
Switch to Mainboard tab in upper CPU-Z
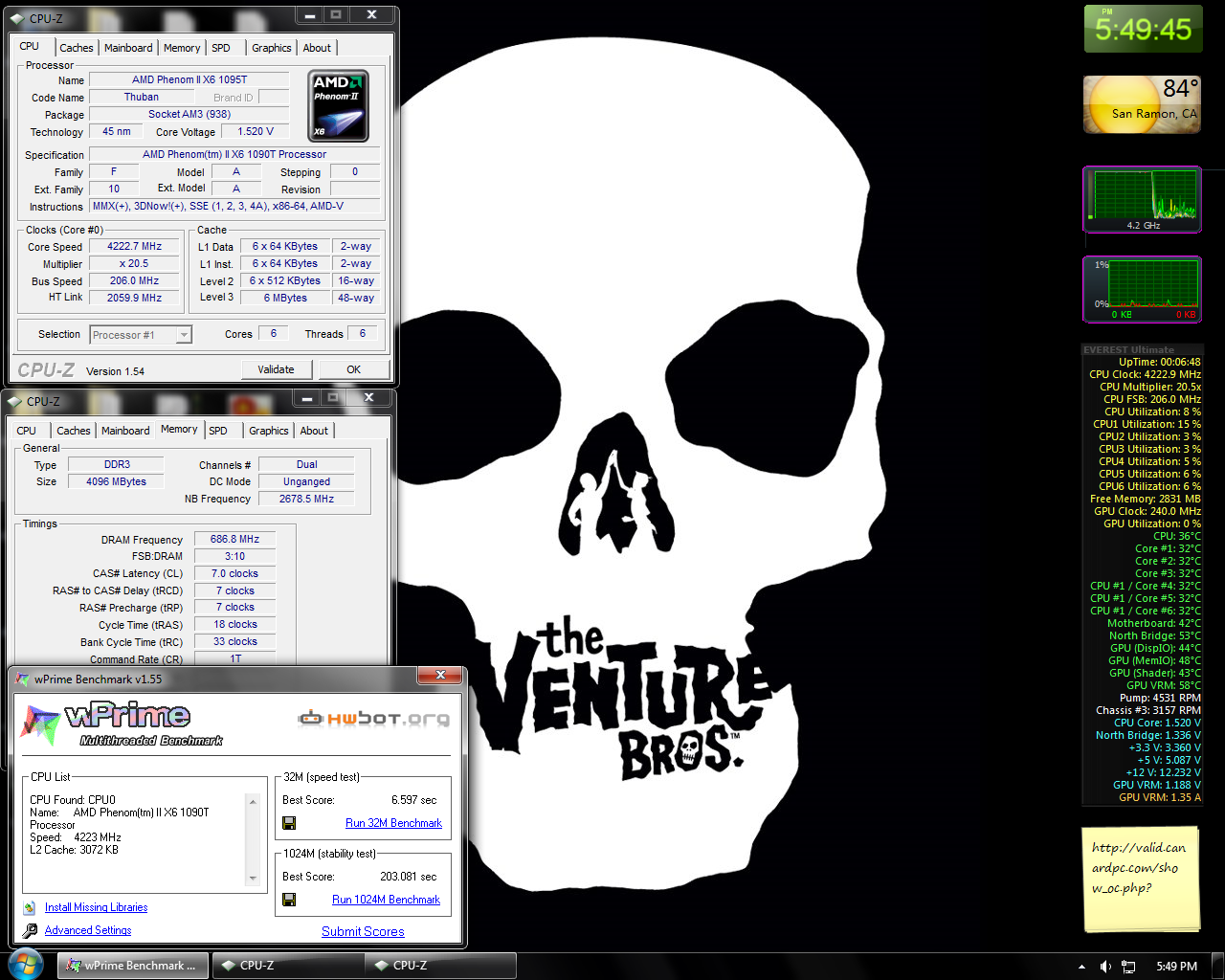[x=128, y=48]
